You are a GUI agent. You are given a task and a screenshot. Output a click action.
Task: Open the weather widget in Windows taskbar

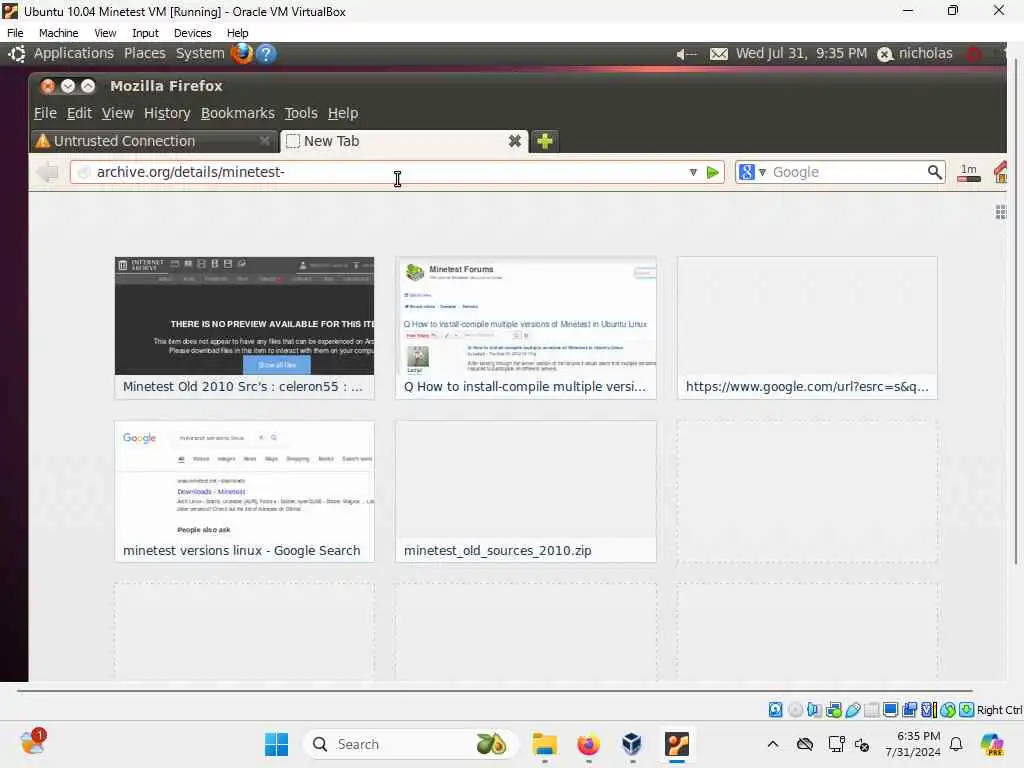pos(32,743)
